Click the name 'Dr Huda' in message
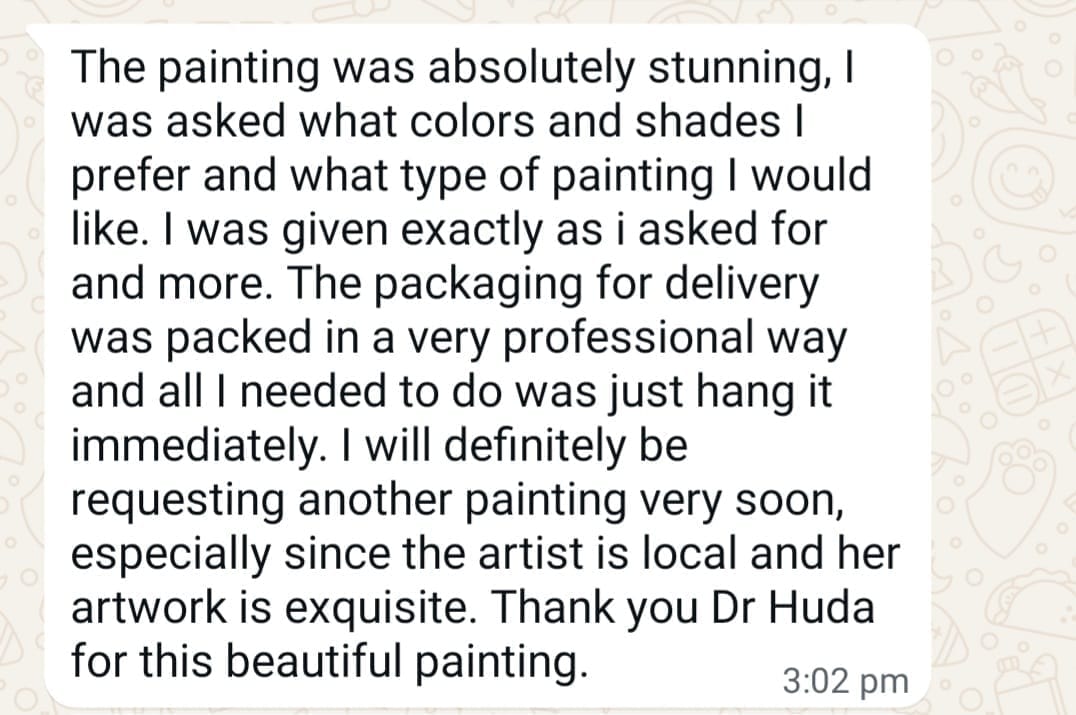This screenshot has height=715, width=1076. point(793,607)
